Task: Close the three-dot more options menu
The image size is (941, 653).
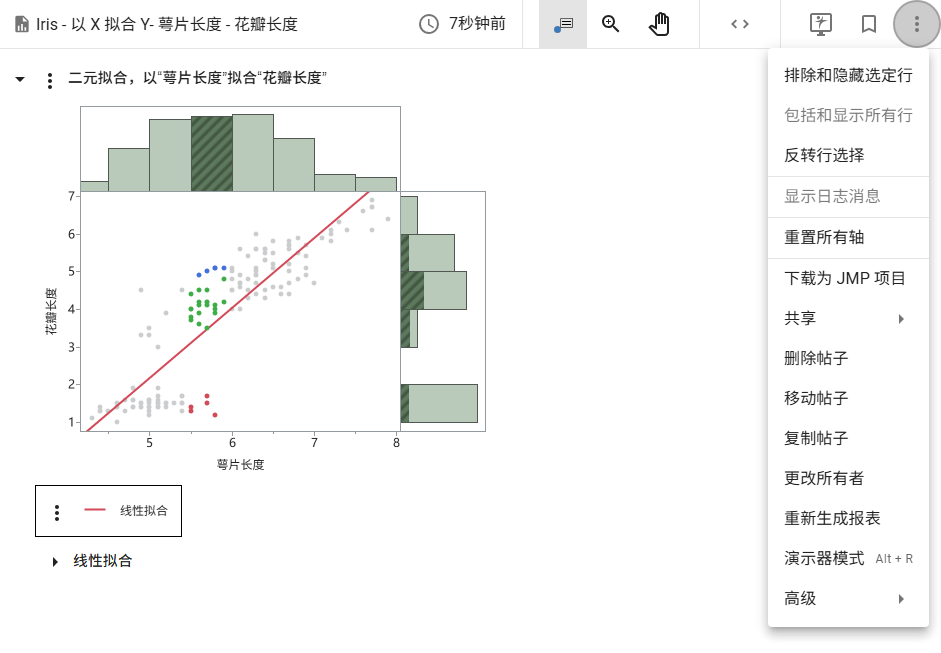Action: (916, 24)
